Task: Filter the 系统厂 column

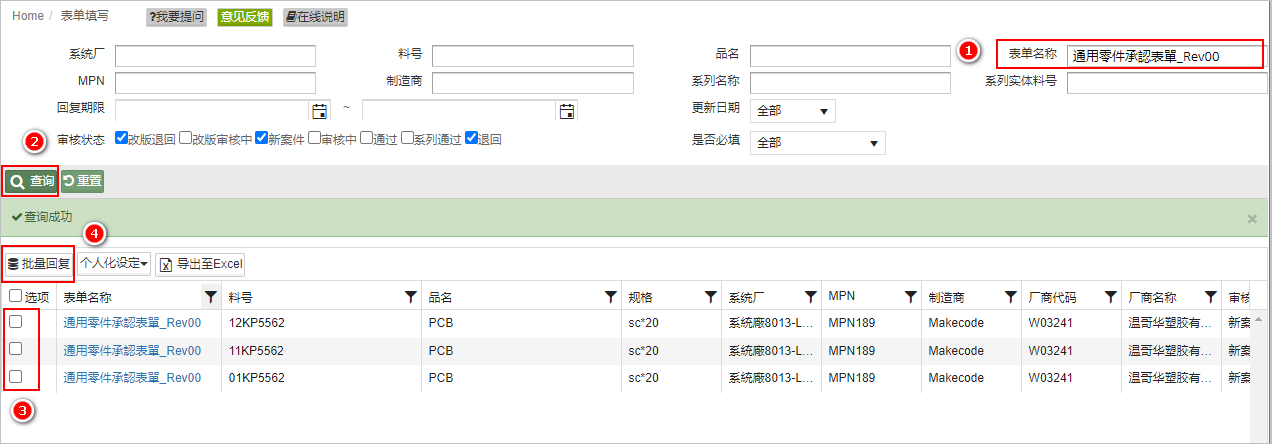Action: 810,297
